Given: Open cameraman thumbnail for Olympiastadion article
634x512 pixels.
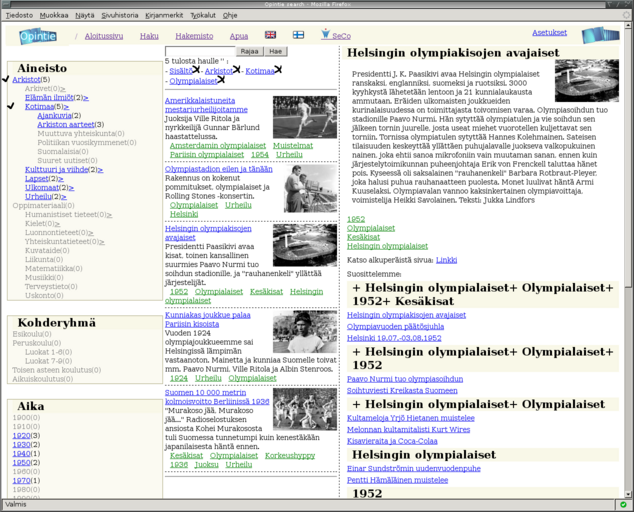Looking at the screenshot, I should click(310, 188).
